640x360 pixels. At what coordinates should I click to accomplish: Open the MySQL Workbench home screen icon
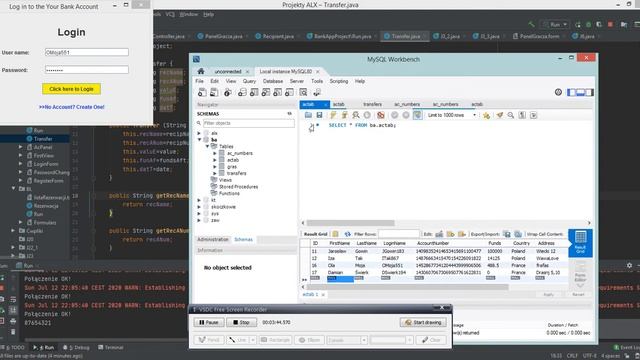tap(201, 71)
